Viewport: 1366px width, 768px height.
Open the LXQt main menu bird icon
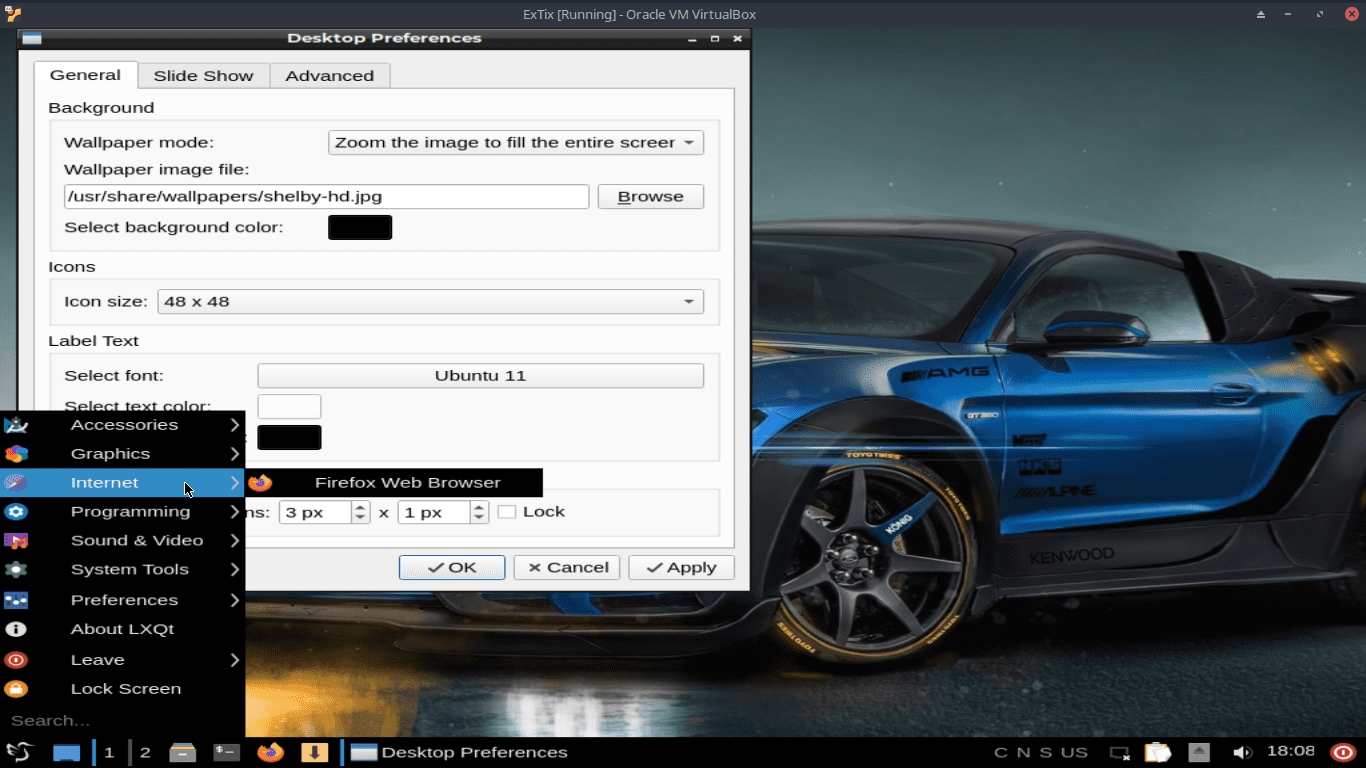(x=18, y=752)
